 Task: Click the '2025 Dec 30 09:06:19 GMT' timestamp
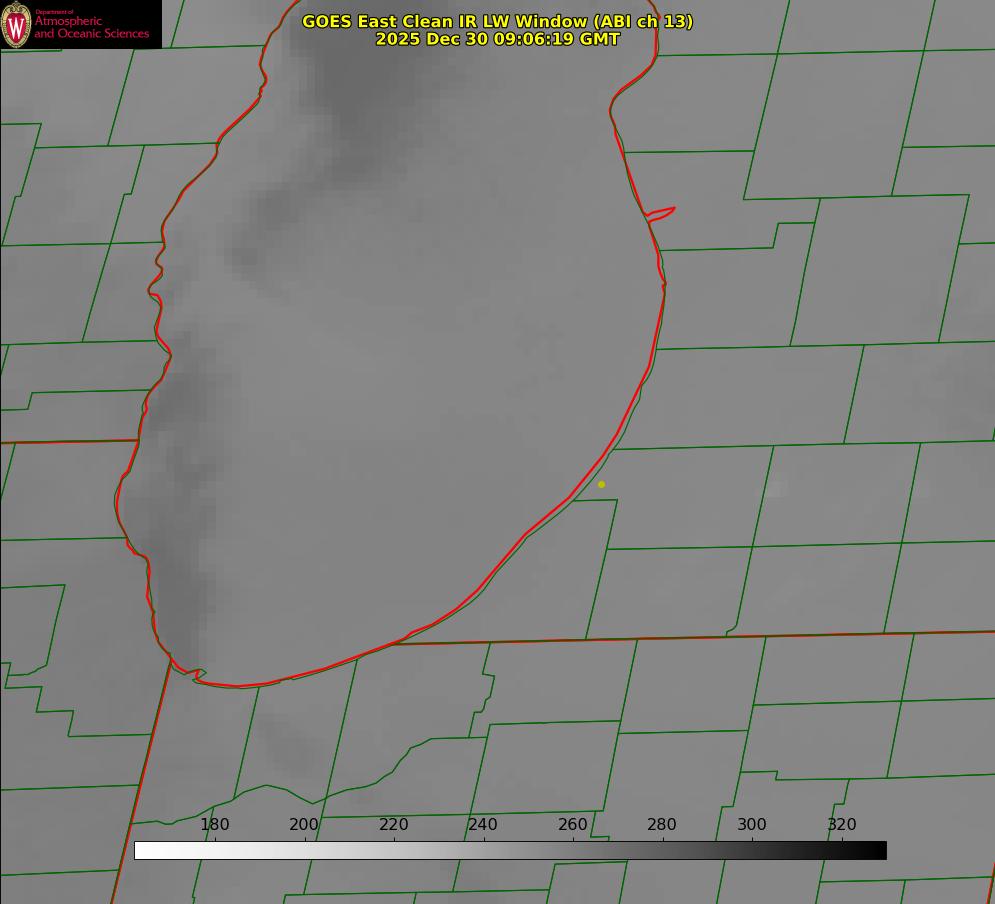click(x=498, y=39)
